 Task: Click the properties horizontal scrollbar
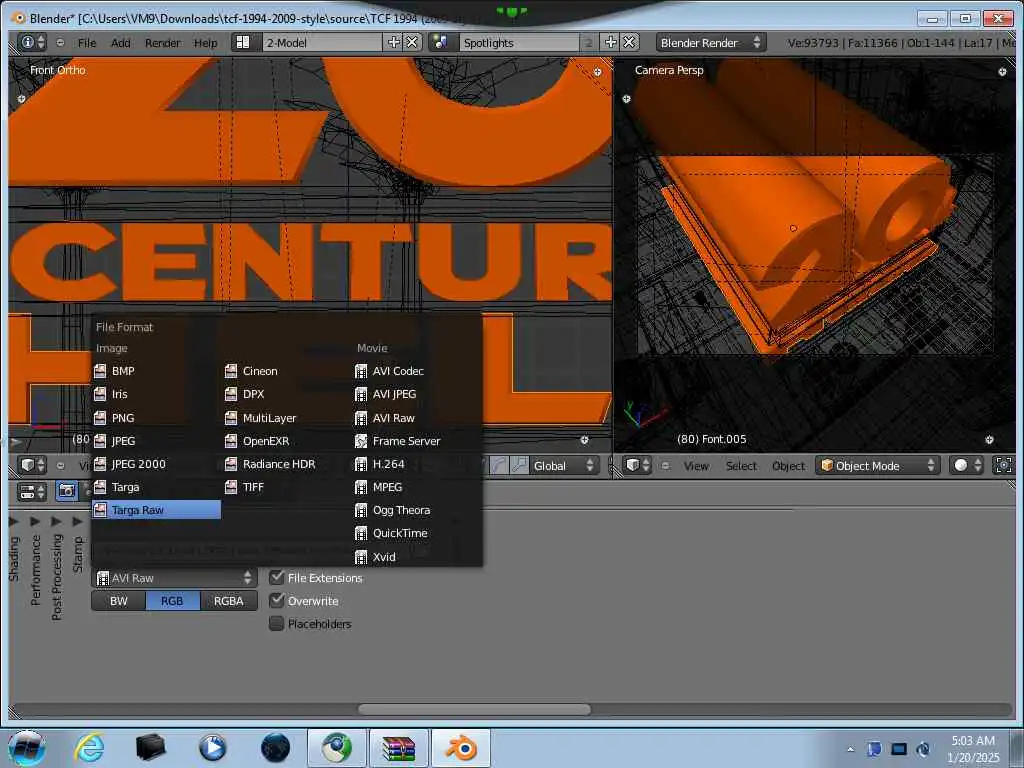474,709
